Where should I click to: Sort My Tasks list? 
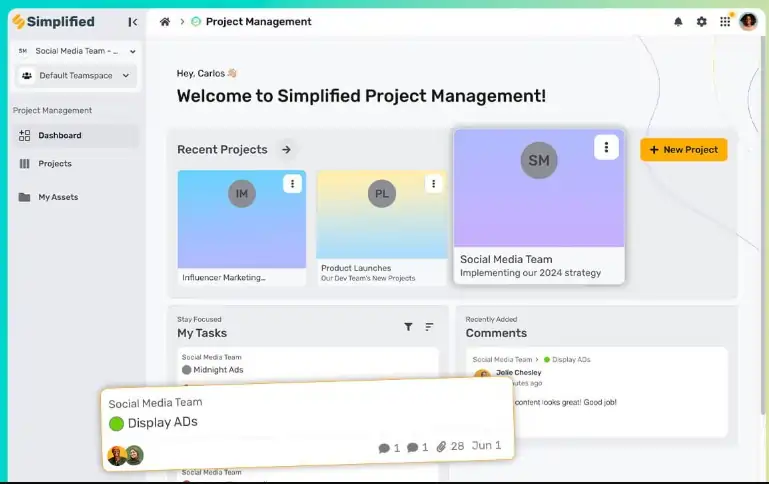(429, 327)
